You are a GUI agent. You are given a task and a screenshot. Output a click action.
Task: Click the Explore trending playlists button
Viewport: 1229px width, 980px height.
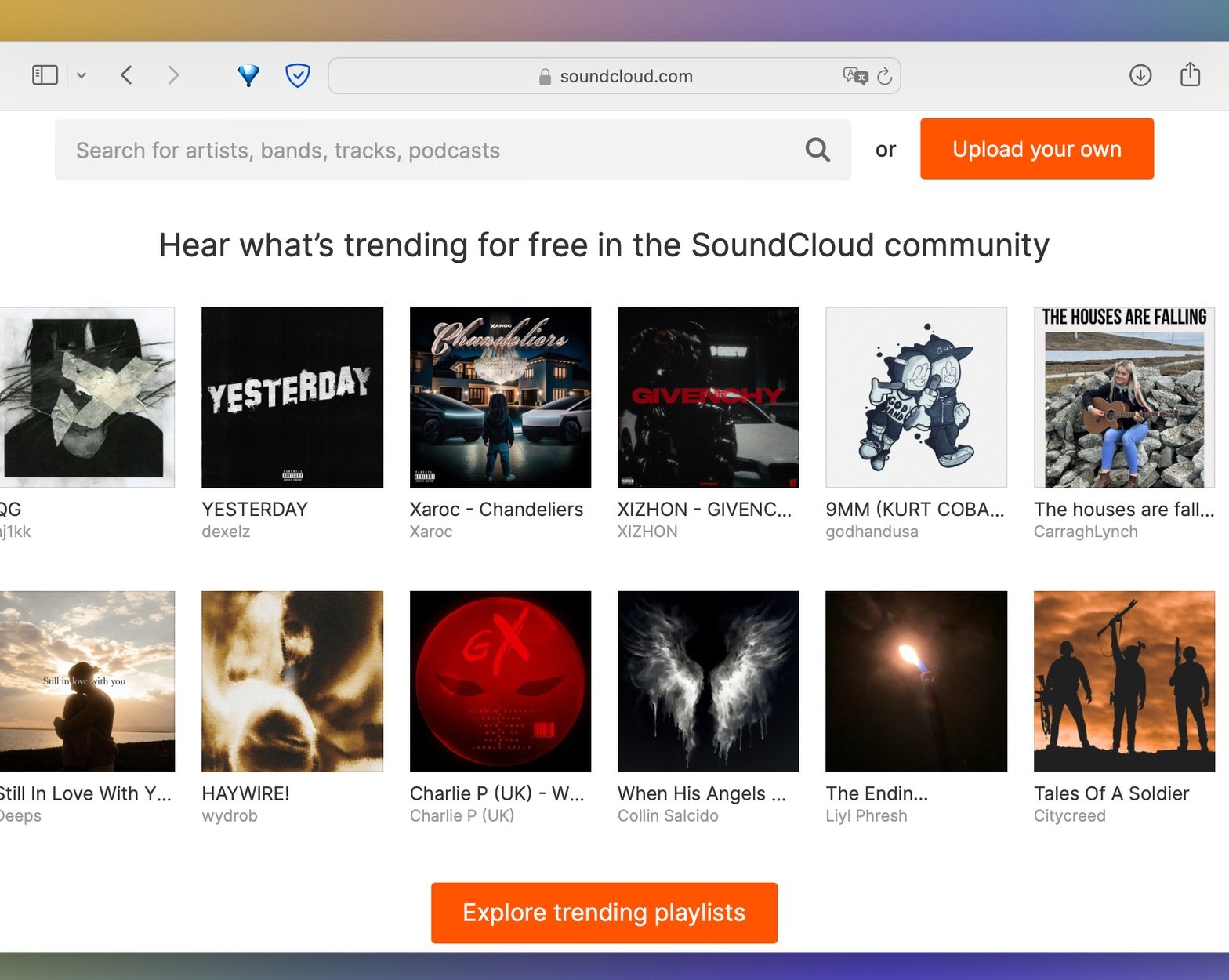point(604,913)
